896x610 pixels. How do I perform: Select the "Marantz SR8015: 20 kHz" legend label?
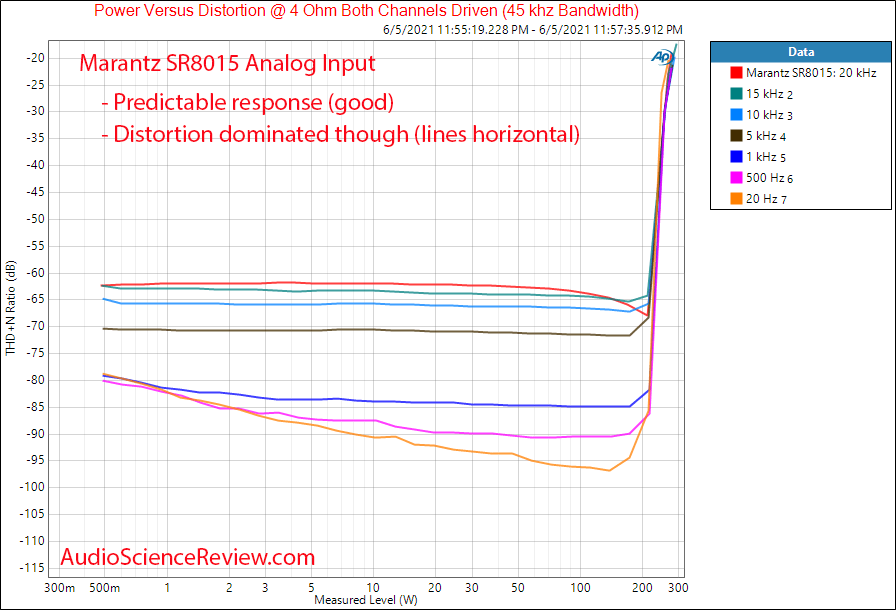[x=811, y=73]
